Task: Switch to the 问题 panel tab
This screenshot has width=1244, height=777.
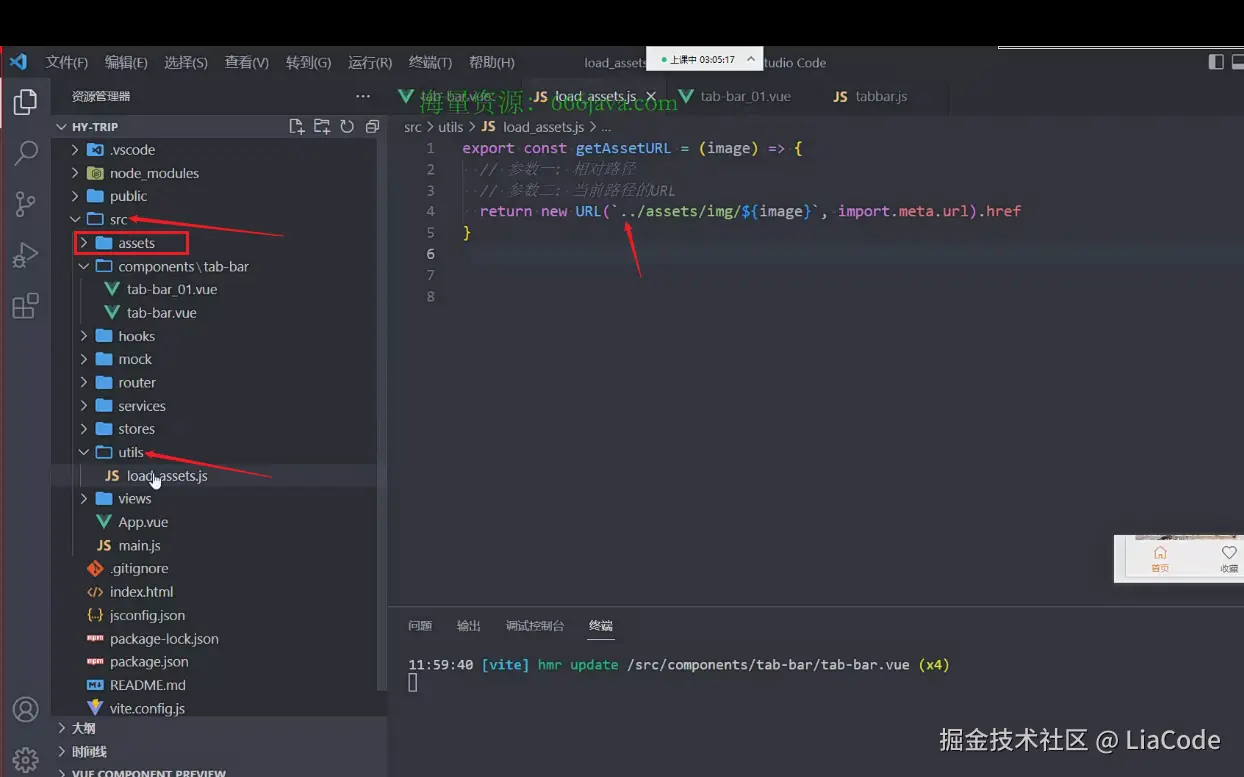Action: 420,626
